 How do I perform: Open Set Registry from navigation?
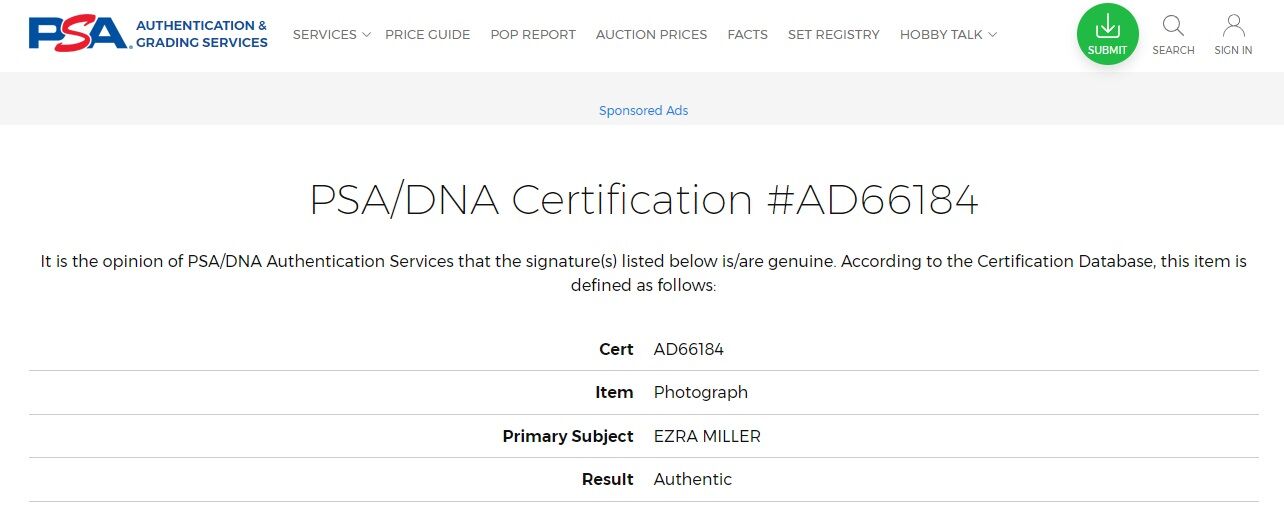click(833, 34)
